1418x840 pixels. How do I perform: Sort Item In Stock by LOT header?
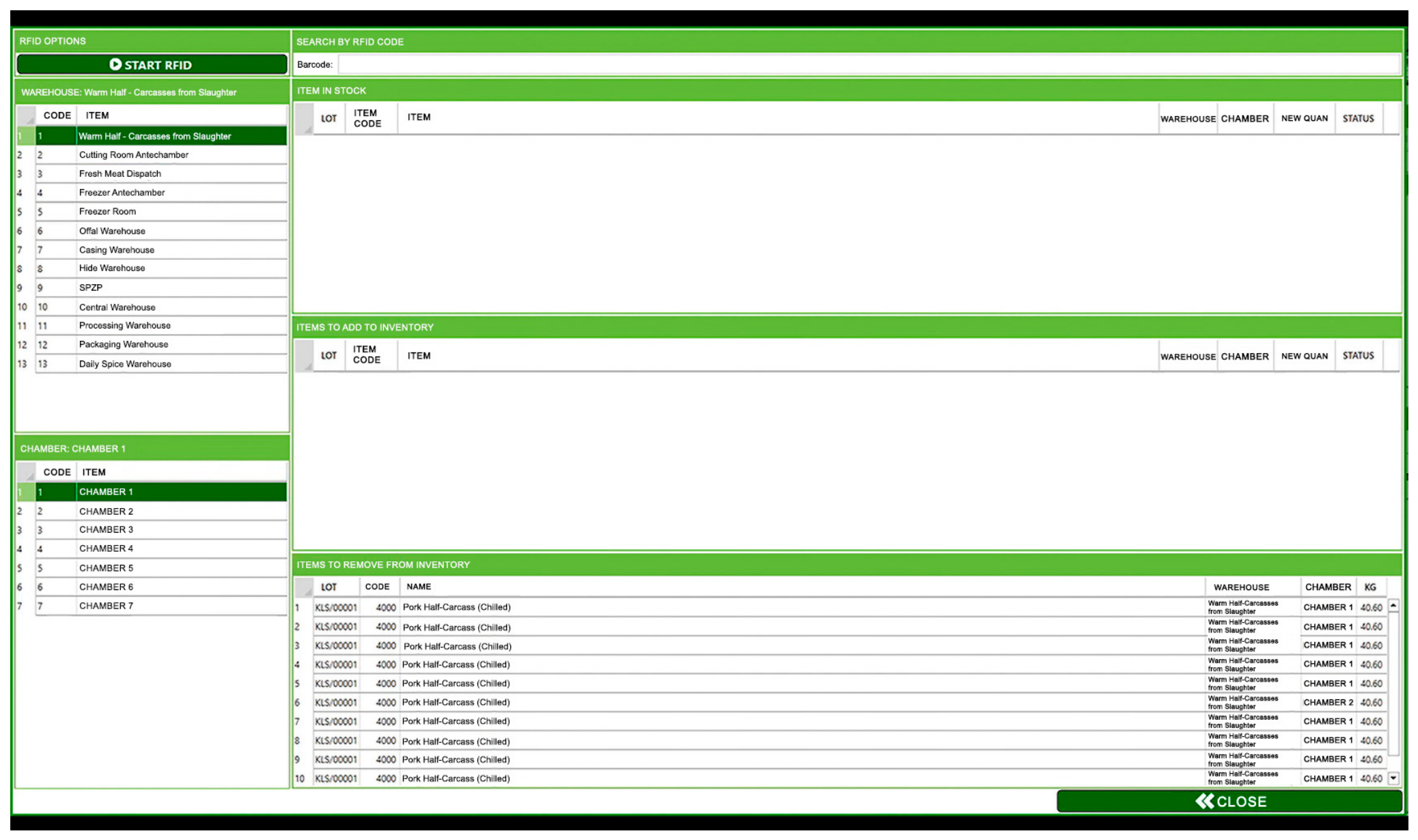[x=329, y=118]
